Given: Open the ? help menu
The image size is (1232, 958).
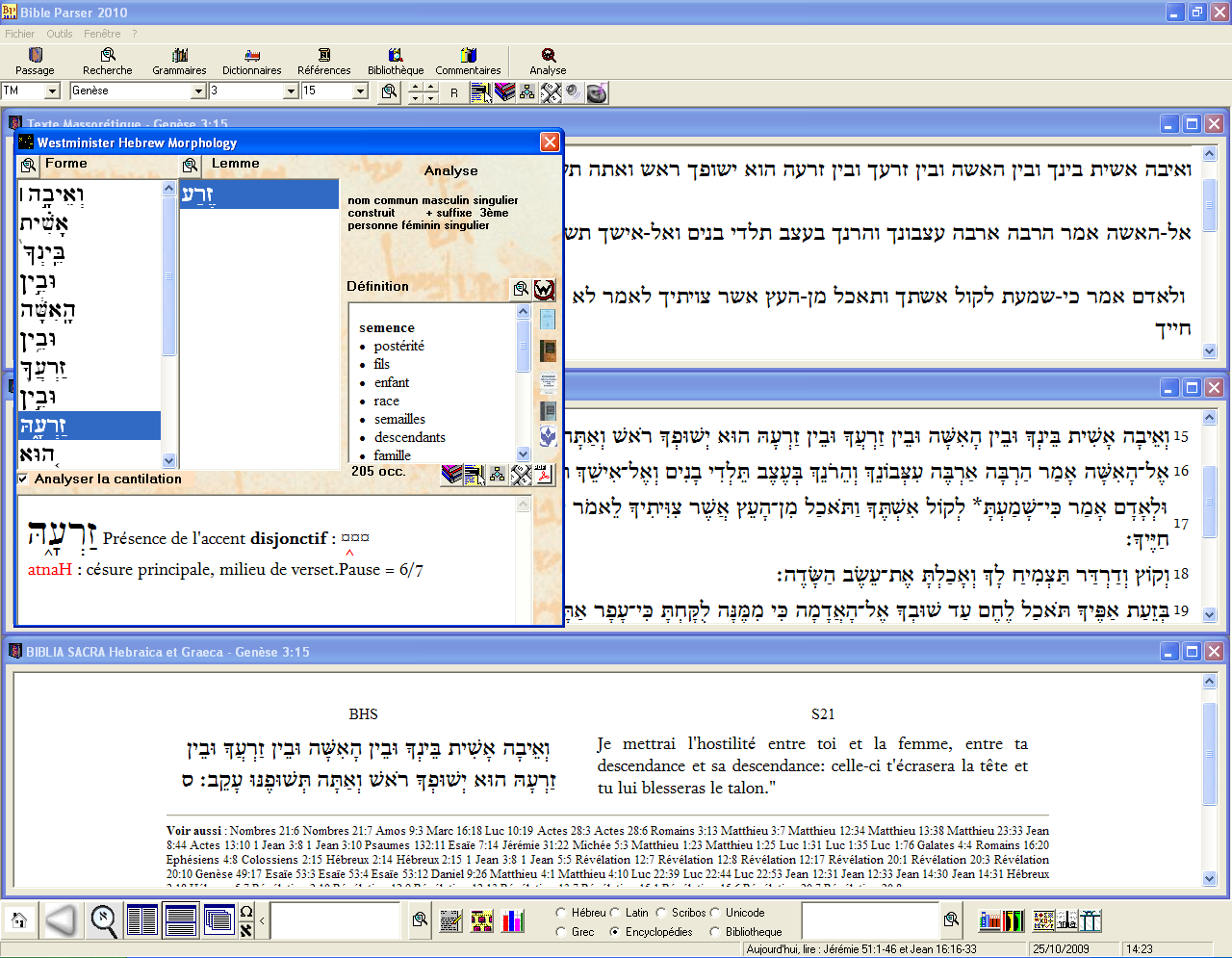Looking at the screenshot, I should (135, 34).
